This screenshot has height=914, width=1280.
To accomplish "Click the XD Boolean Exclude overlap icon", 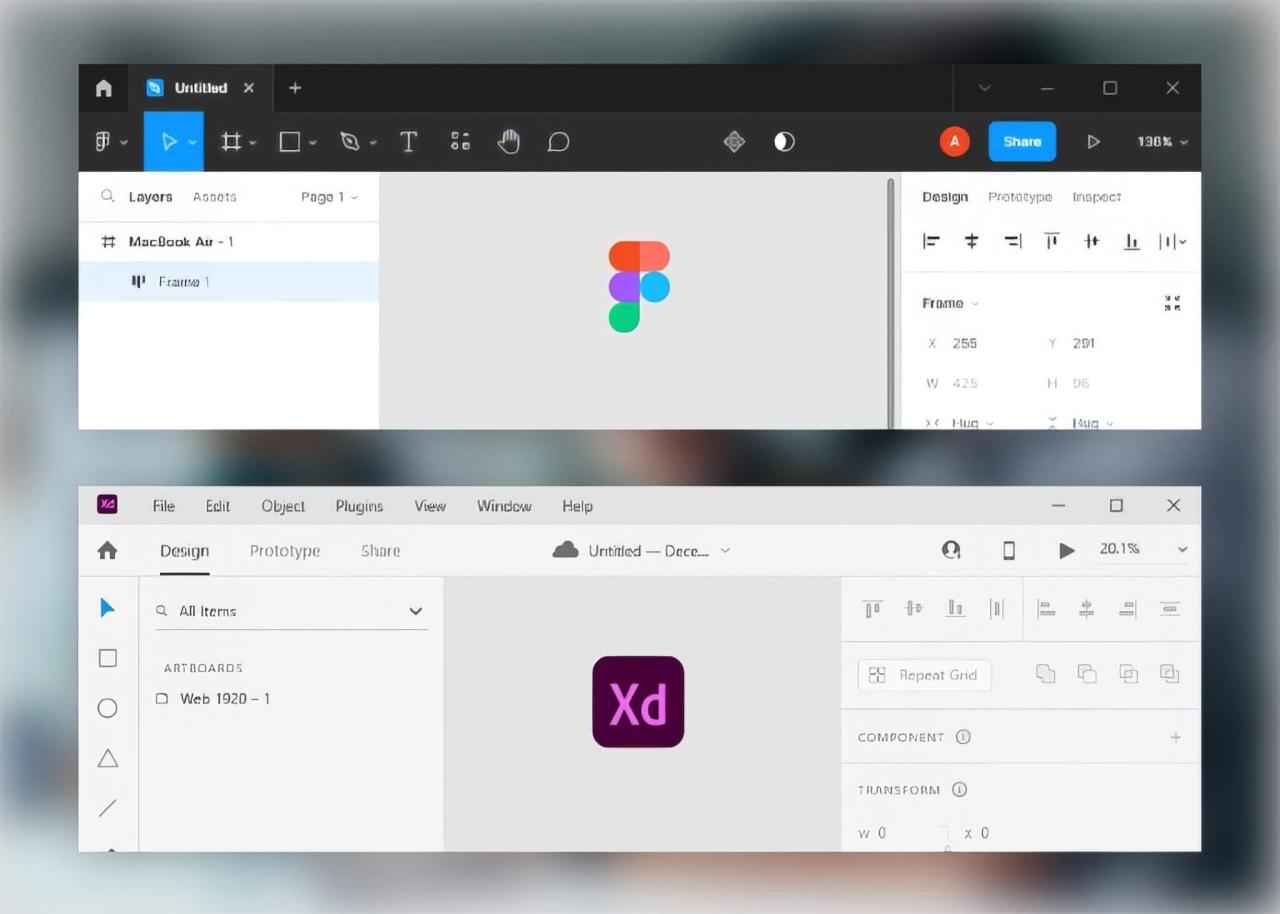I will 1169,674.
